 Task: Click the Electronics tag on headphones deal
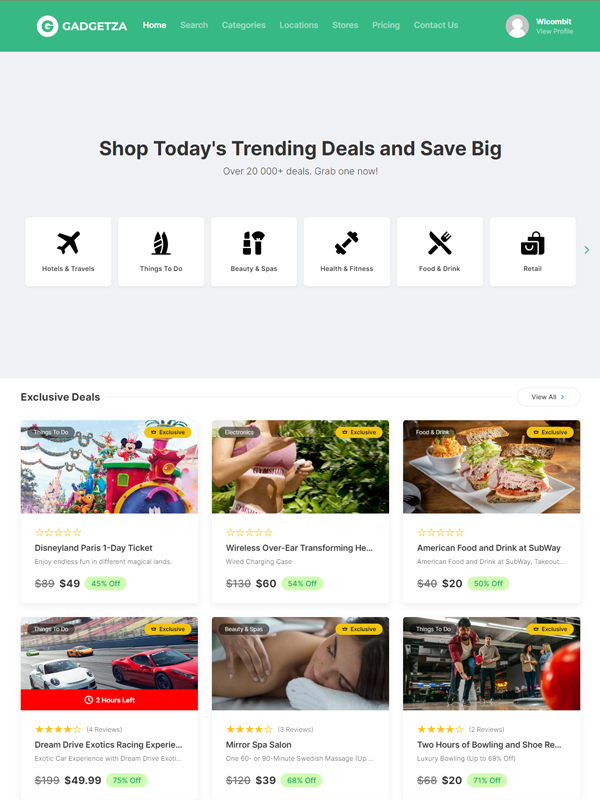[239, 432]
